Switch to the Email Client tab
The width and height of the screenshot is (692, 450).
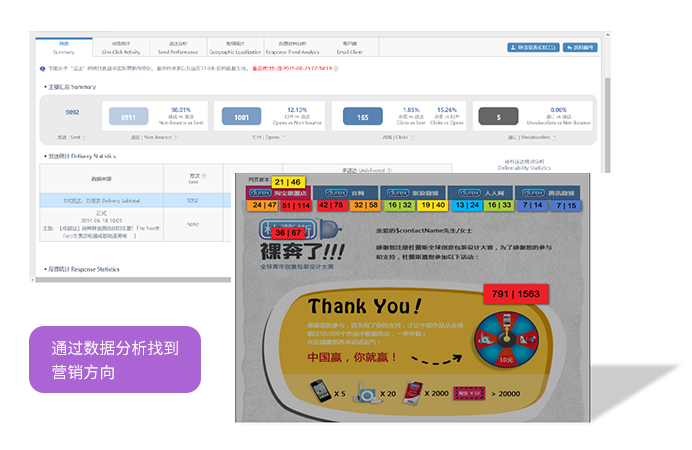pos(350,47)
